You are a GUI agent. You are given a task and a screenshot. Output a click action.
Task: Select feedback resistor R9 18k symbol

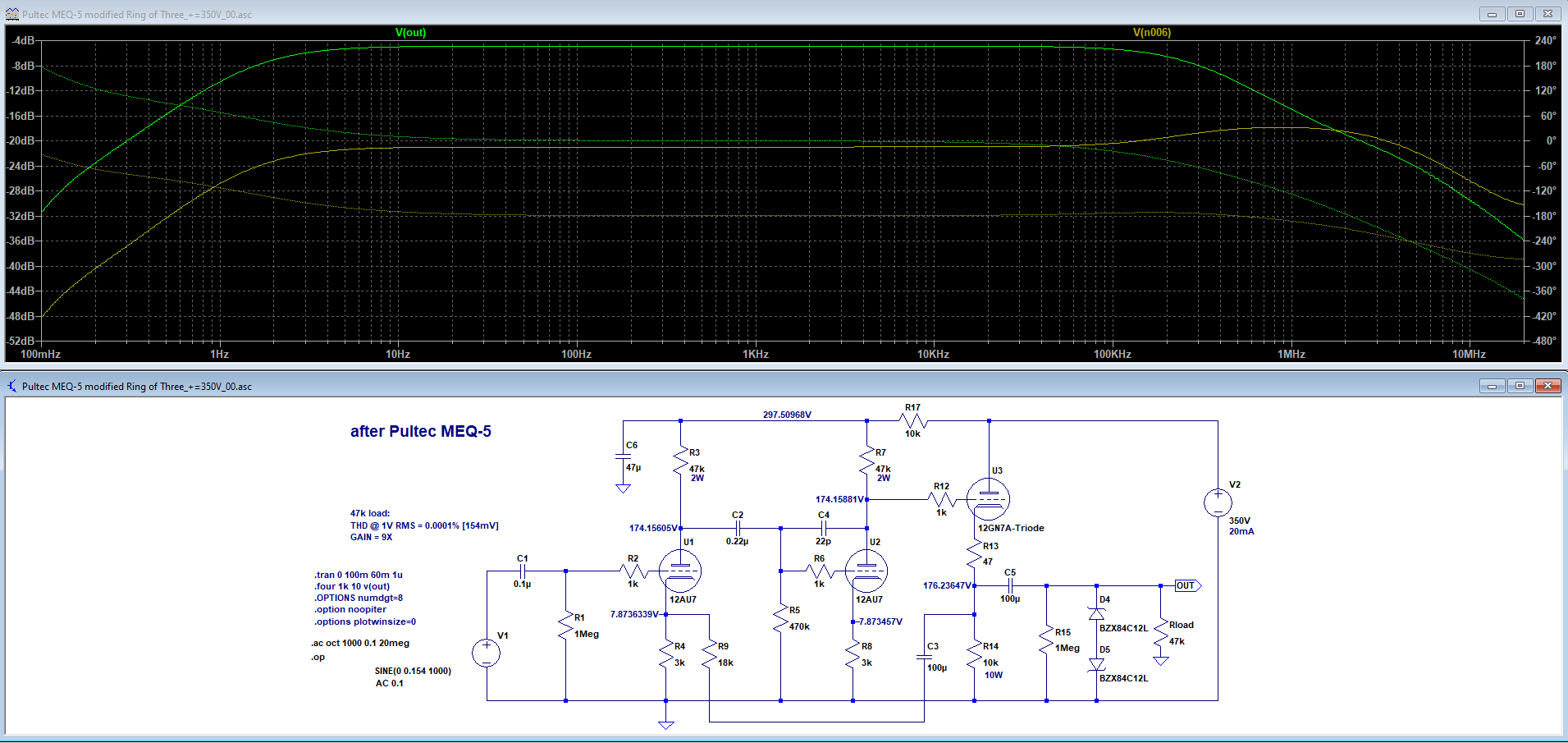(709, 654)
